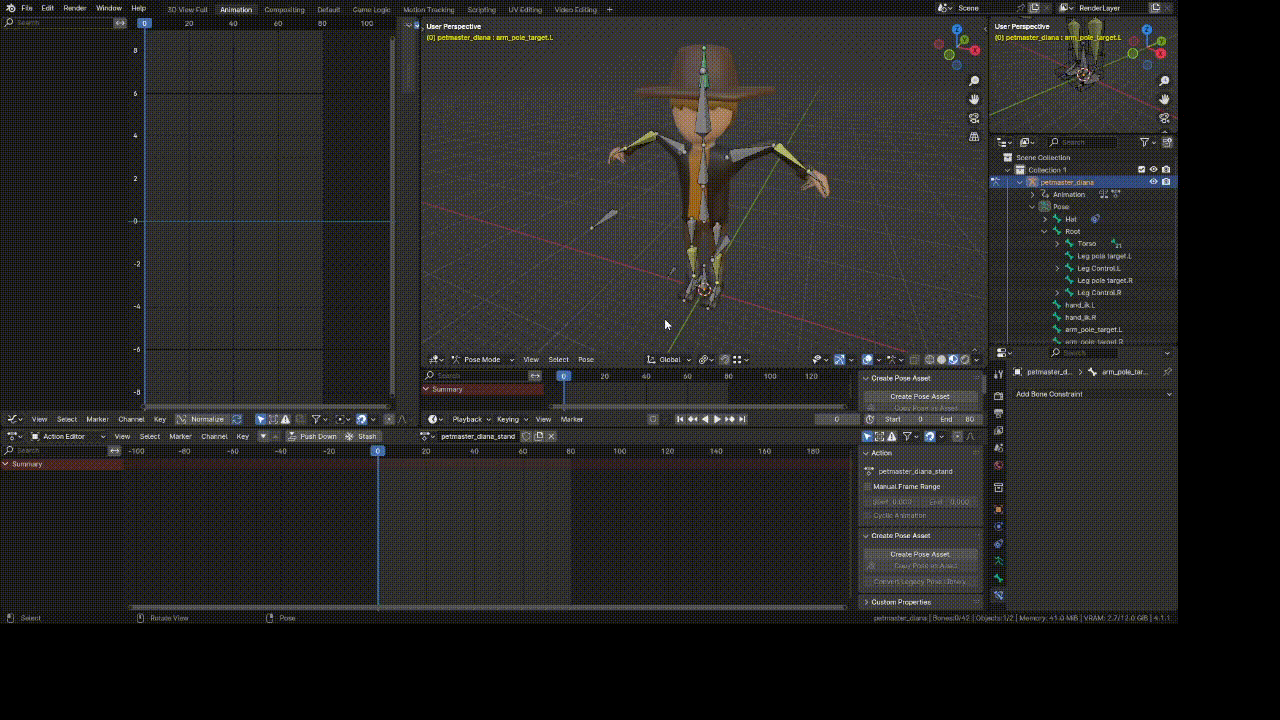This screenshot has width=1280, height=720.
Task: Switch to orthographic grid view icon
Action: tap(974, 136)
